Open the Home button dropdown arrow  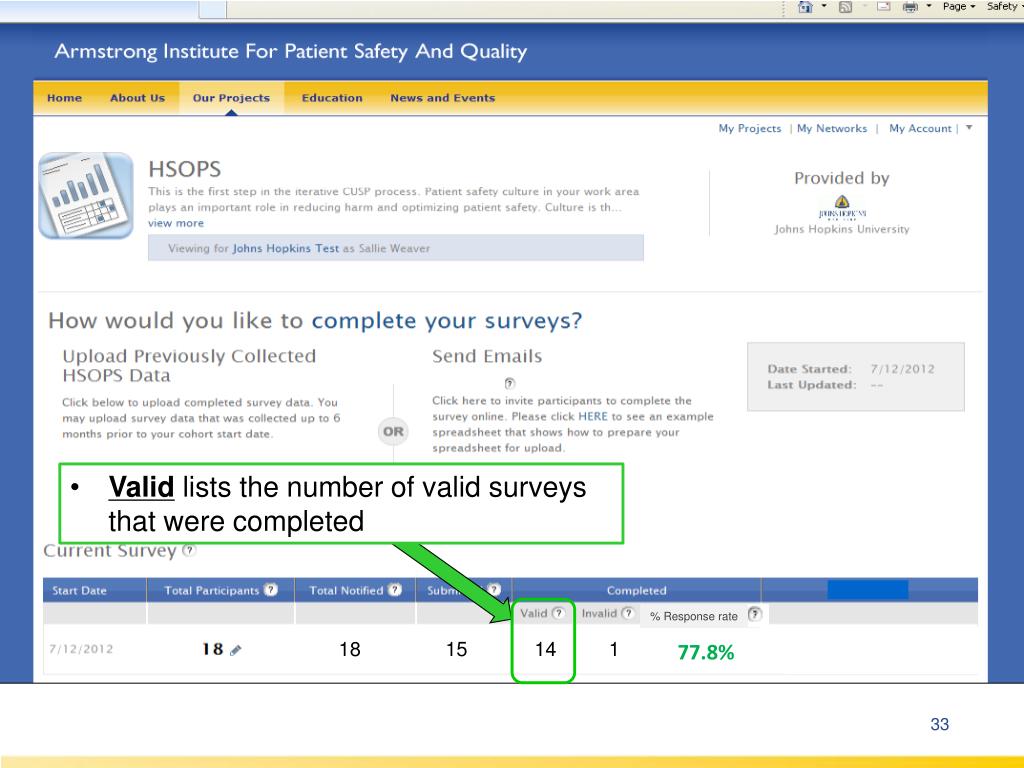pyautogui.click(x=824, y=7)
